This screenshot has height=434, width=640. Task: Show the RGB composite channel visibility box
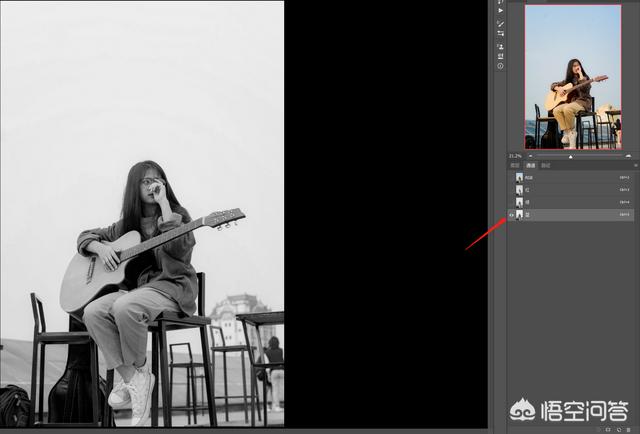coord(511,178)
